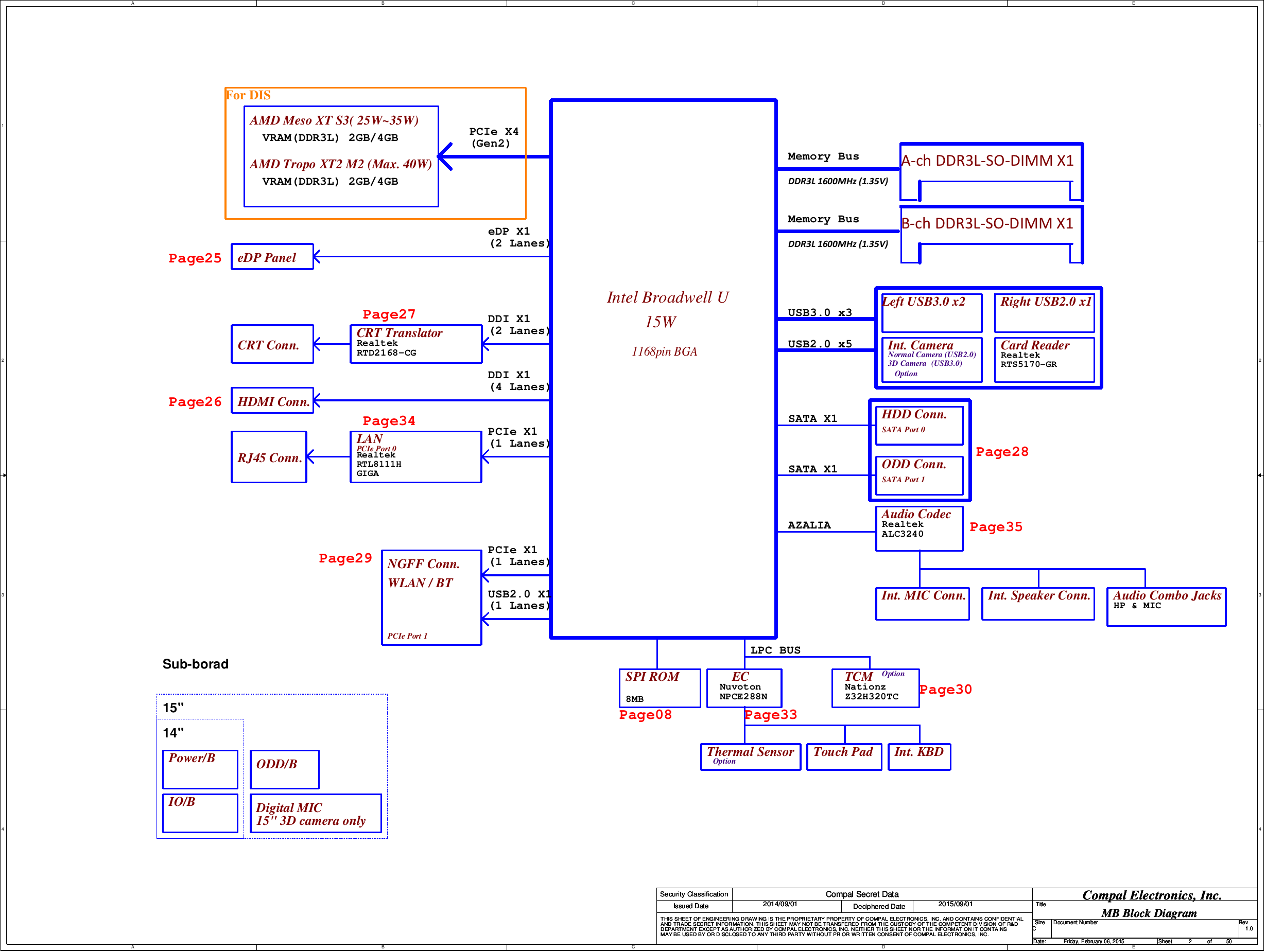Viewport: 1266px width, 952px height.
Task: Click the Touch Pad block
Action: point(844,757)
